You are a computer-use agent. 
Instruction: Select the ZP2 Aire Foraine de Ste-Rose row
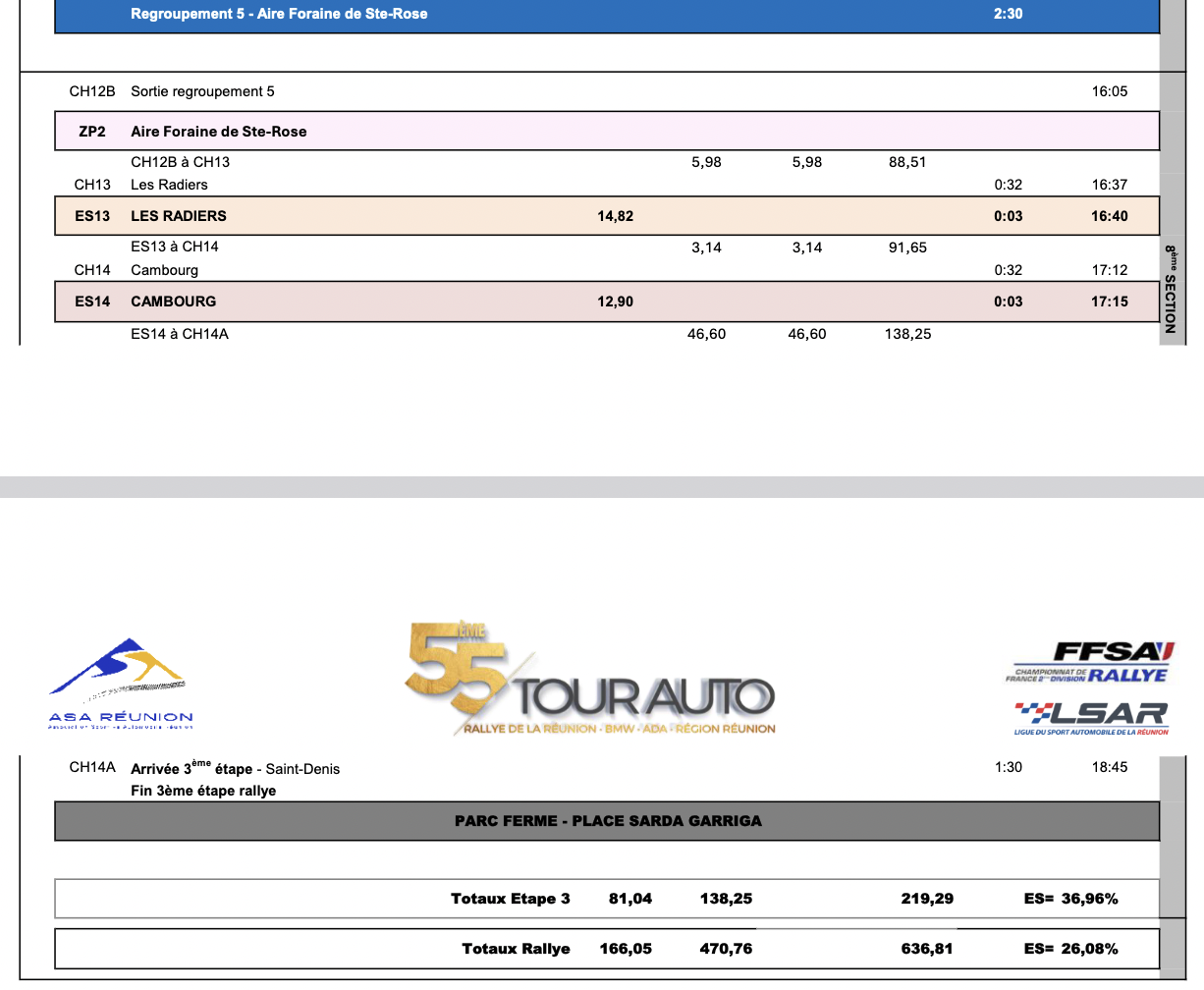pos(606,132)
